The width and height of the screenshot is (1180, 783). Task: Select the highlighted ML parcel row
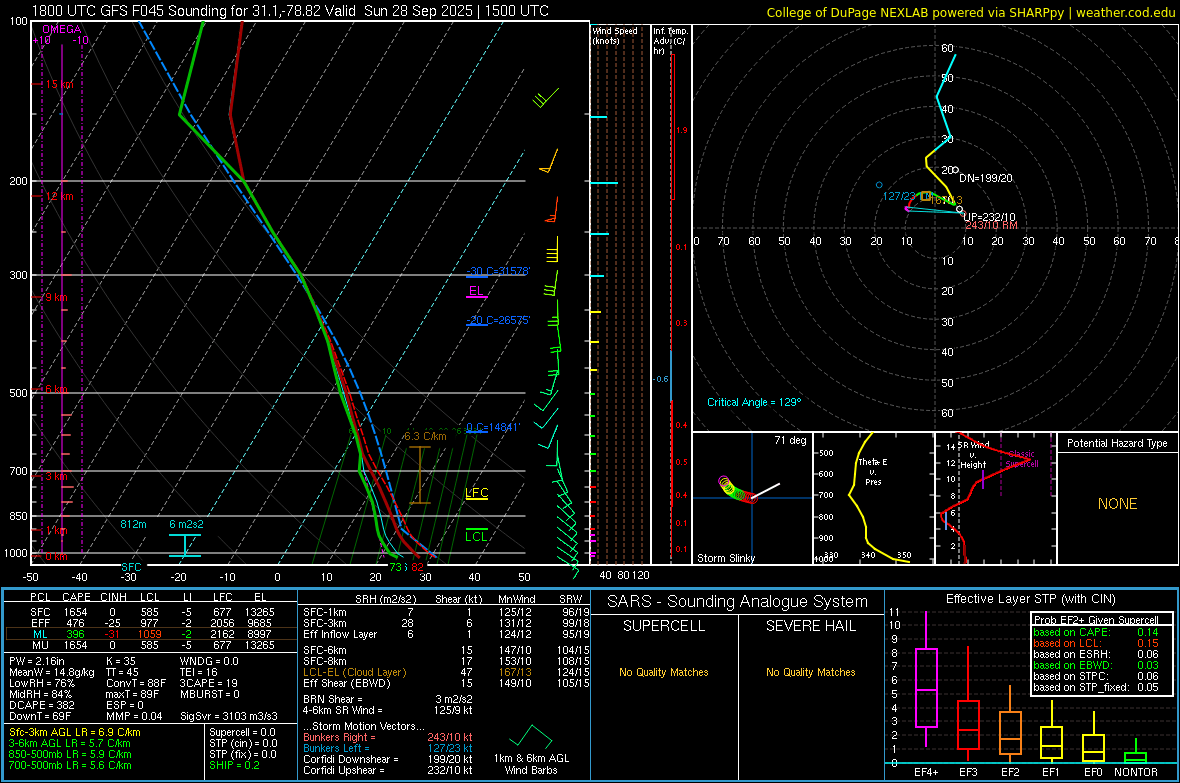150,634
